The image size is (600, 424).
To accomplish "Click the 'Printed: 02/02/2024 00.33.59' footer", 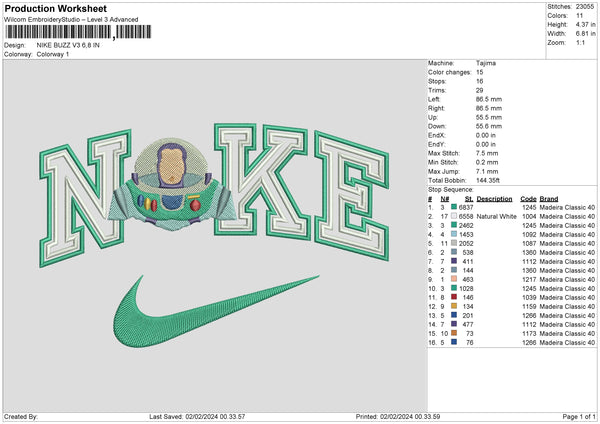I will point(398,416).
